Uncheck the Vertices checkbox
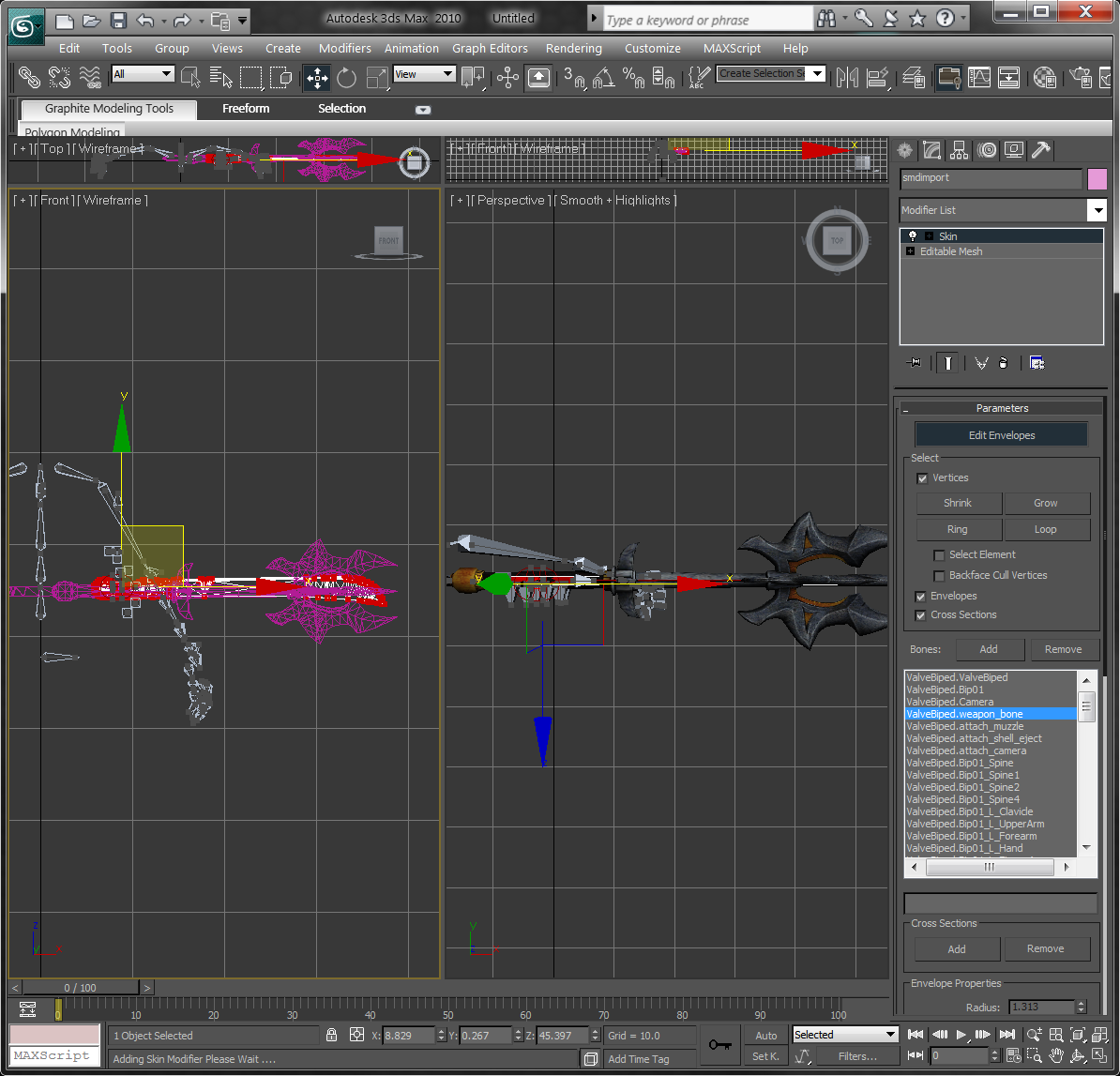 click(921, 478)
